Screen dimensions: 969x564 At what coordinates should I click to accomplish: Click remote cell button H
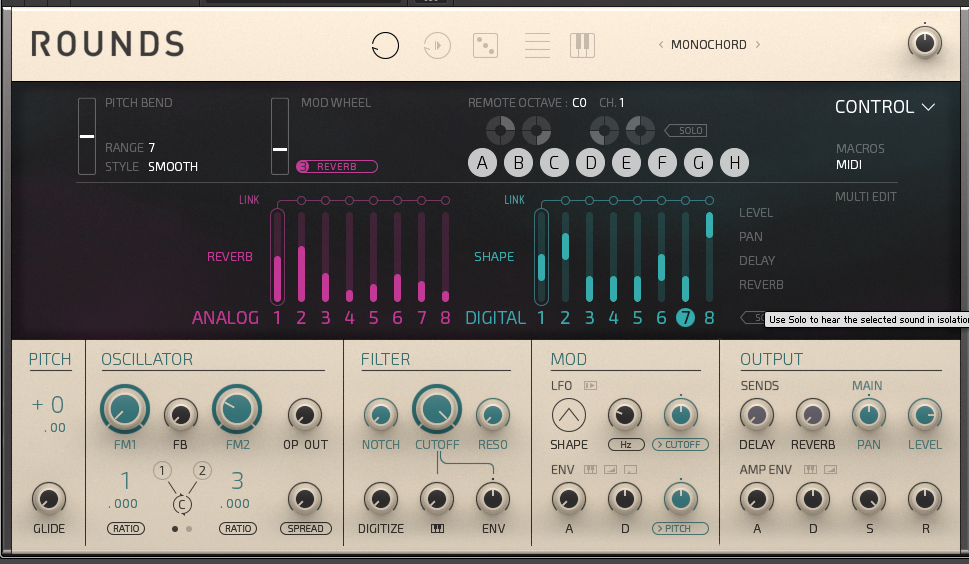[x=734, y=162]
